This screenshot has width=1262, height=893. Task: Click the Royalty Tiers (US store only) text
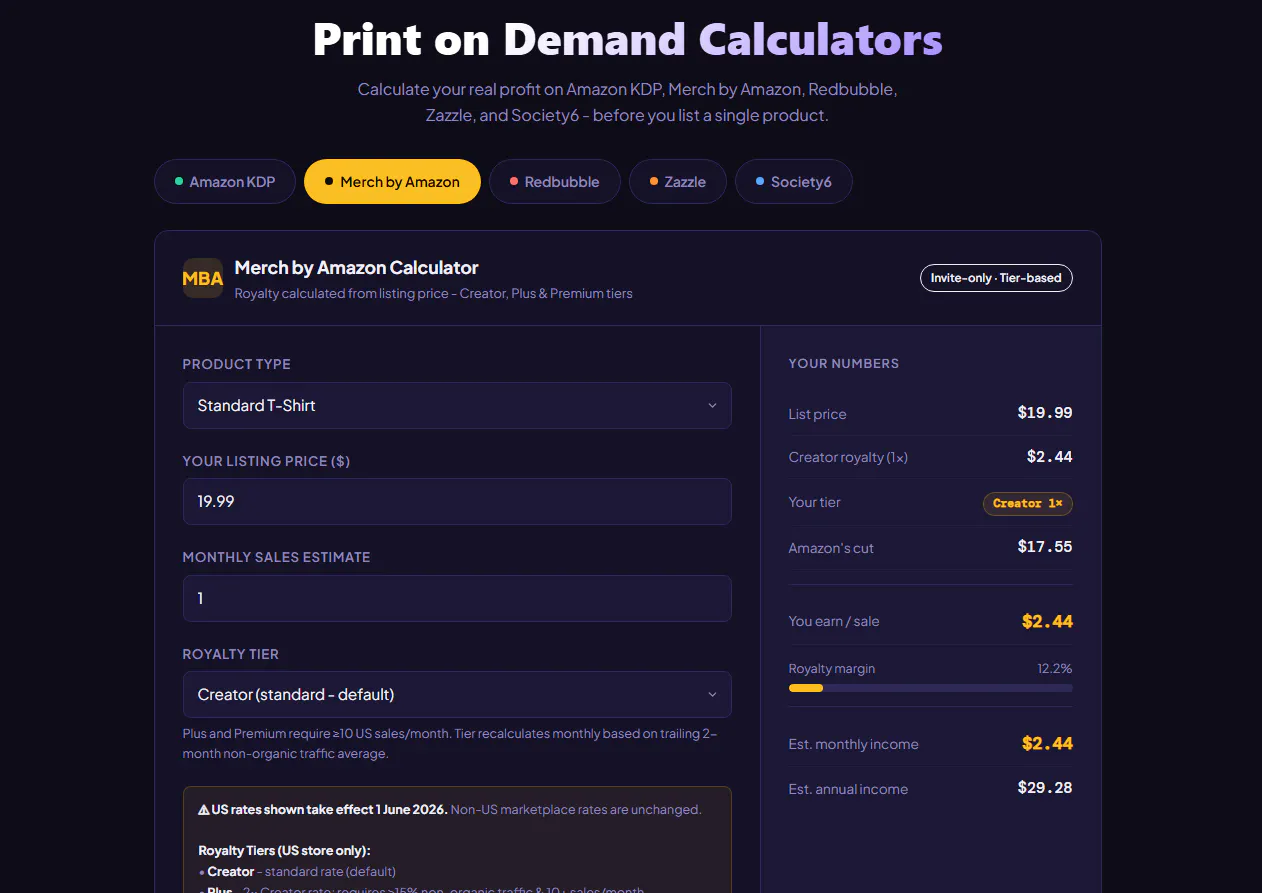284,851
